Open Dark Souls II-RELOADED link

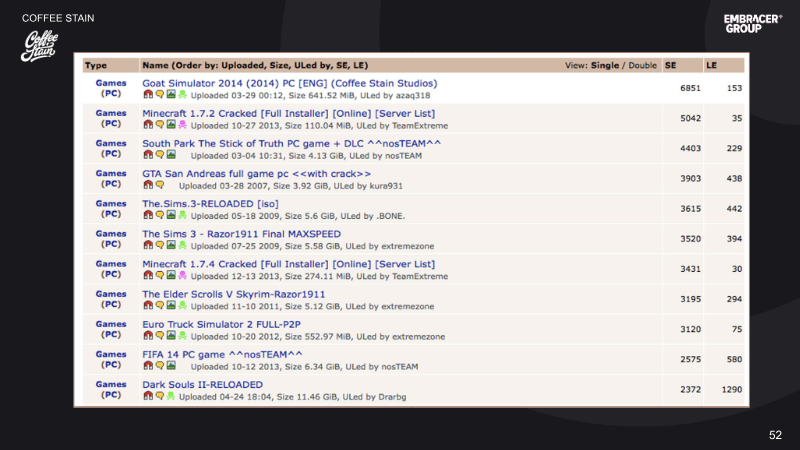[203, 384]
